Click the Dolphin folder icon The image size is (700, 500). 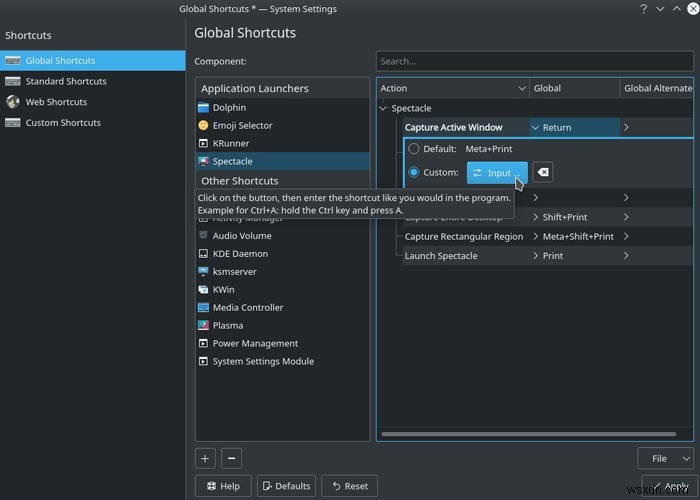203,108
